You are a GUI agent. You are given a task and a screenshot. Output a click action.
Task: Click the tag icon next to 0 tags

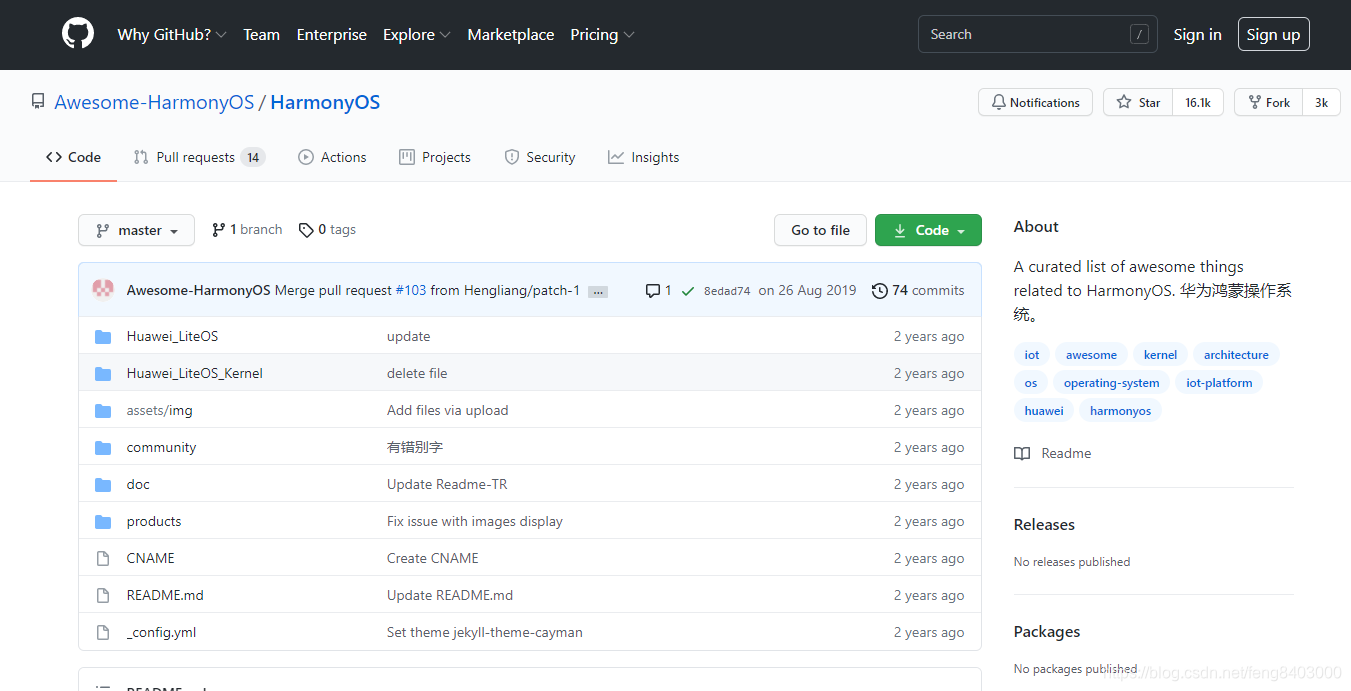306,230
